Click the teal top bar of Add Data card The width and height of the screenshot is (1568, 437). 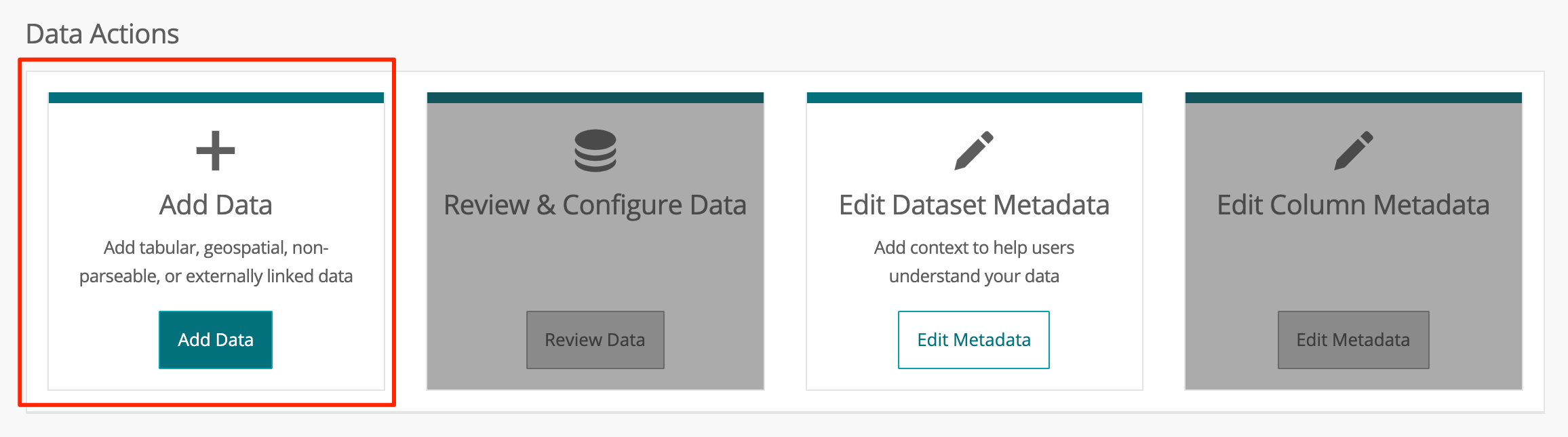pos(216,98)
